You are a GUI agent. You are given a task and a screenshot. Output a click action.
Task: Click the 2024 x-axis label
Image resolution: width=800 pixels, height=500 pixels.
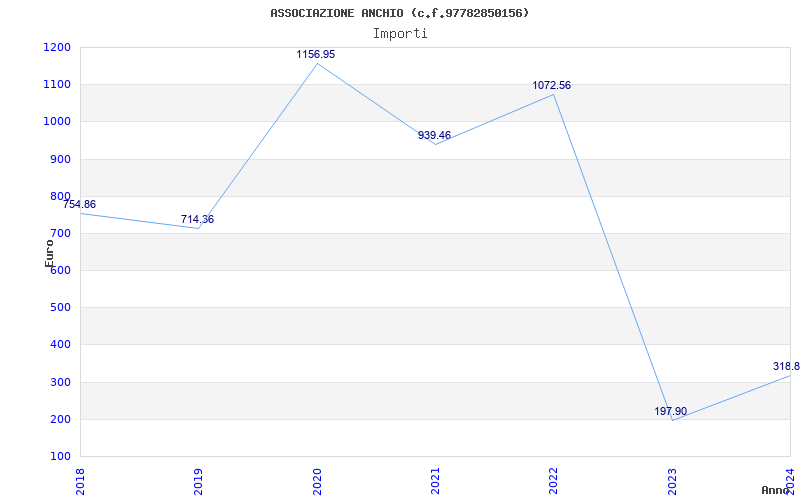click(x=790, y=481)
